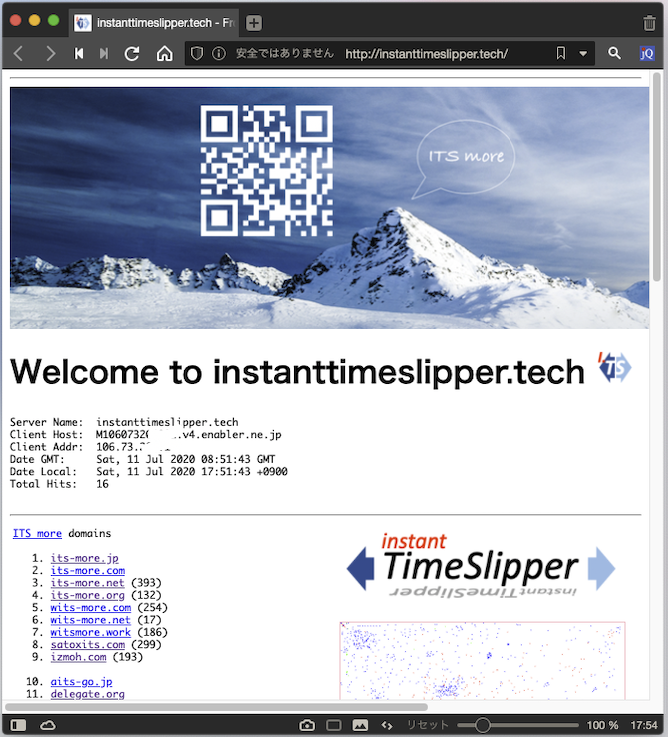Open the its-more.jp link
668x737 pixels.
tap(84, 558)
